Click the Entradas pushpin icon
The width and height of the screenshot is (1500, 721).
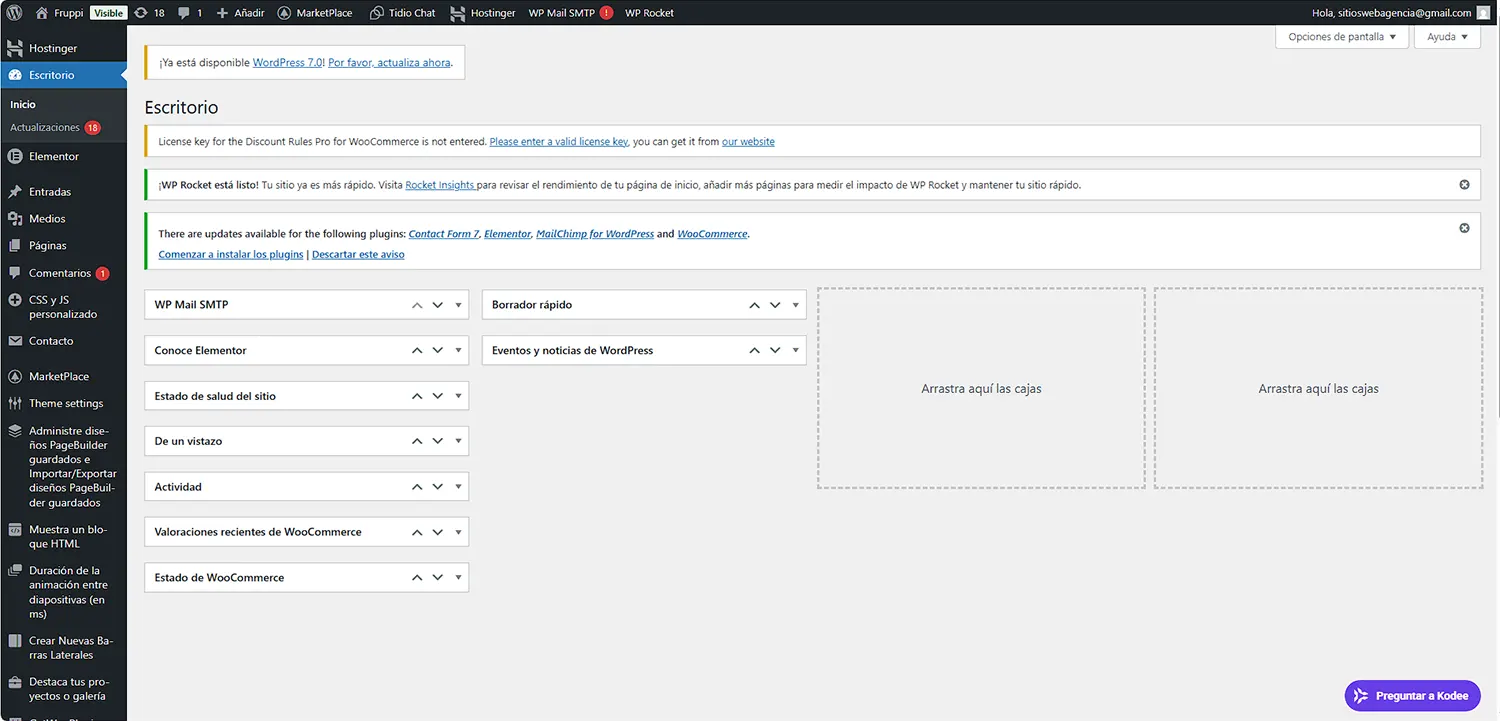pos(15,191)
